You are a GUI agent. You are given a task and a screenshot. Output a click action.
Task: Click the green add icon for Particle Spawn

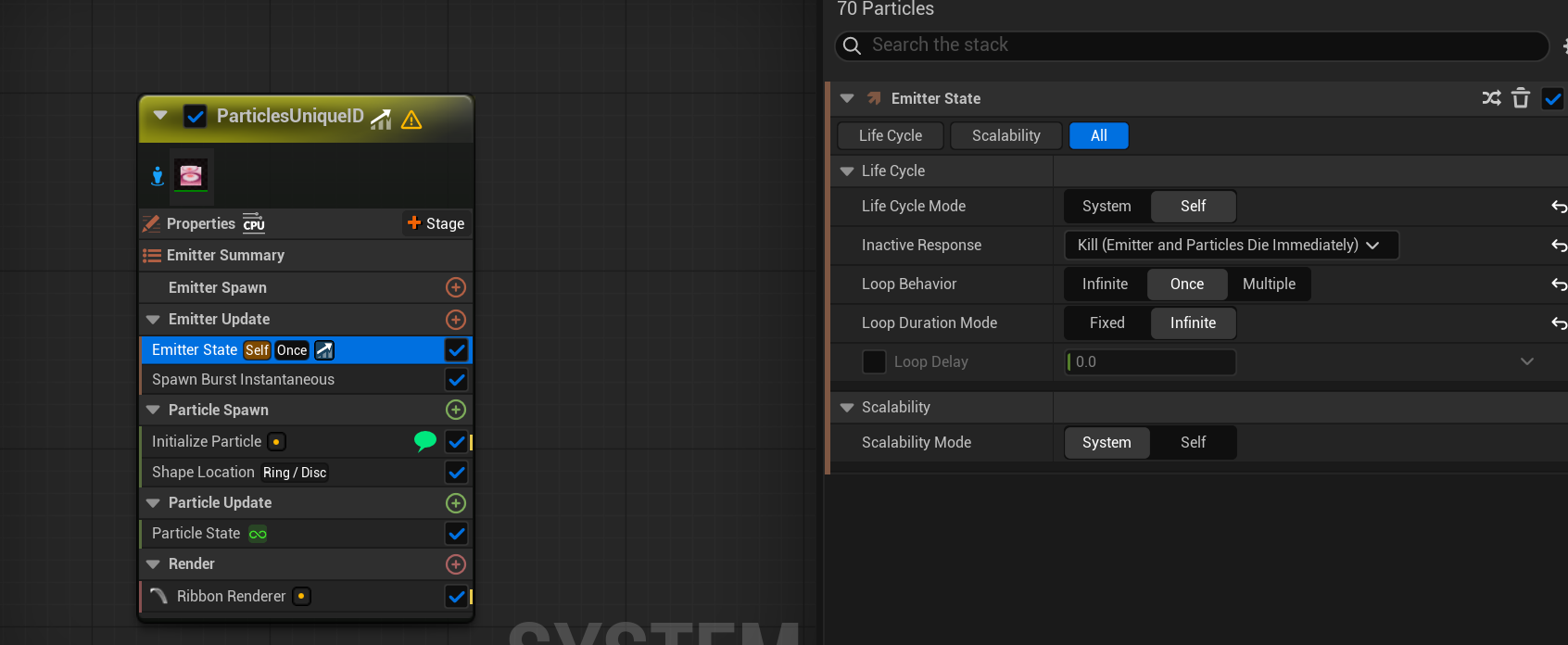(455, 410)
